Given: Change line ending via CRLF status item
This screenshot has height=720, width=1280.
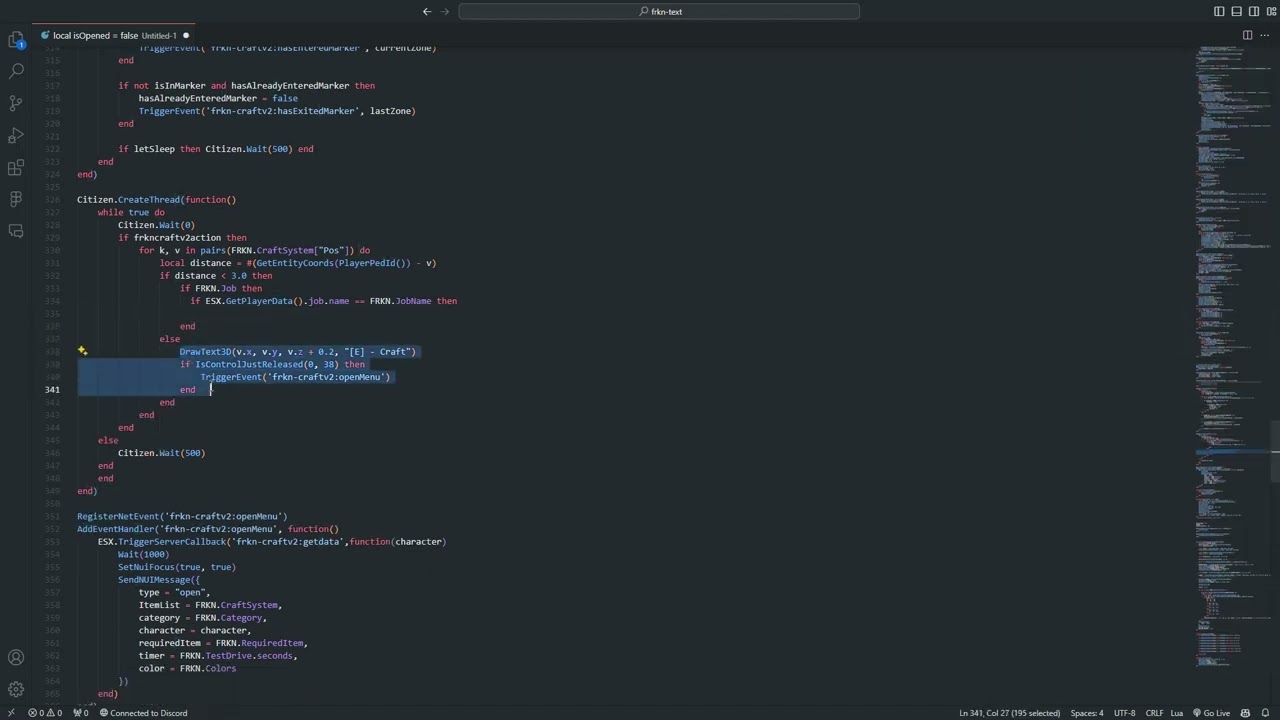Looking at the screenshot, I should pos(1154,713).
